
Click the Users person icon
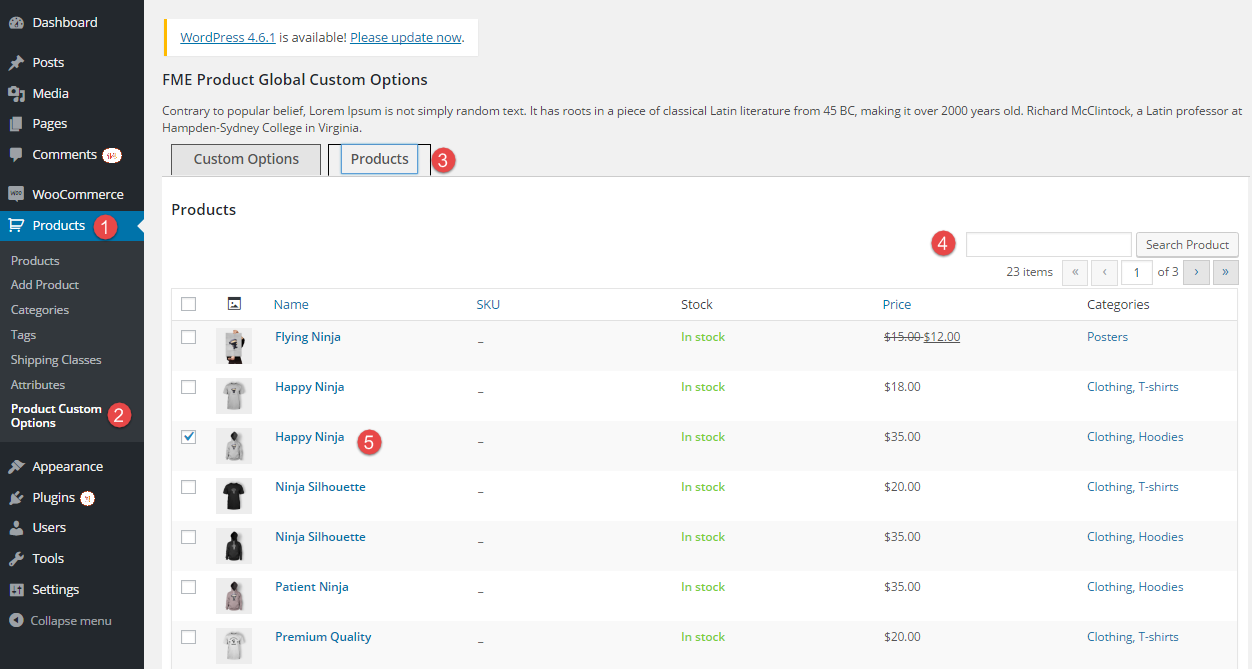pyautogui.click(x=16, y=527)
